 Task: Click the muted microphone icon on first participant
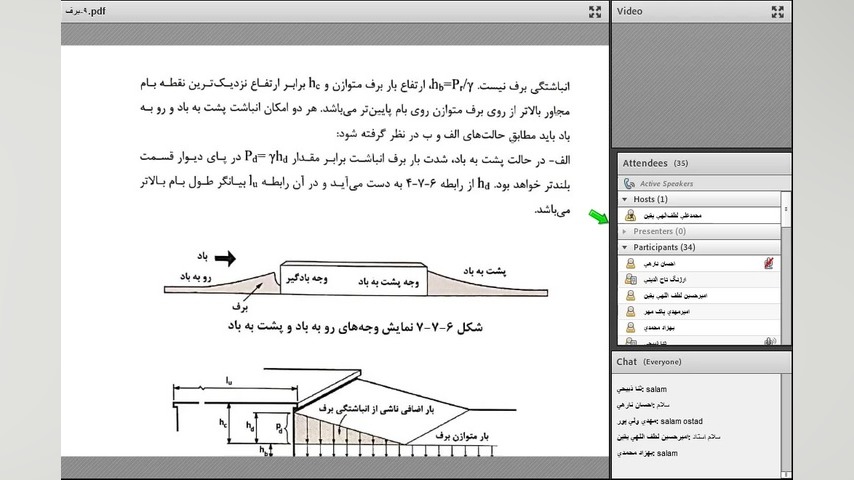point(768,263)
